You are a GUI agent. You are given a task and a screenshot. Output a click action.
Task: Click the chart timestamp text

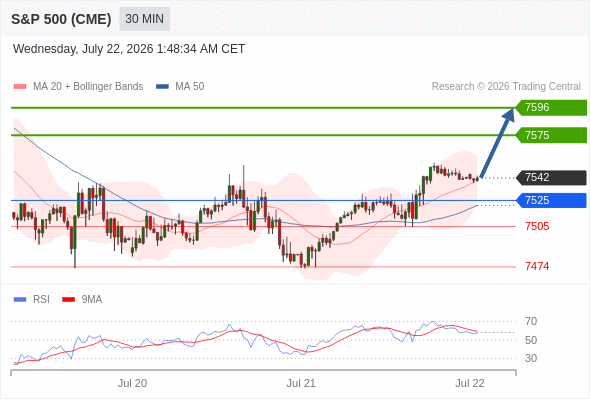click(129, 49)
